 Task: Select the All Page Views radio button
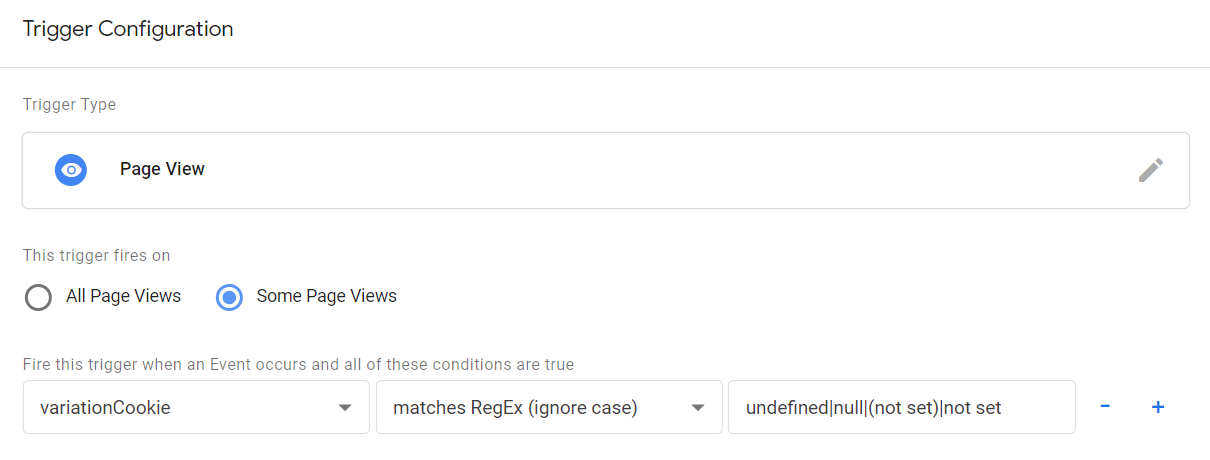point(38,297)
